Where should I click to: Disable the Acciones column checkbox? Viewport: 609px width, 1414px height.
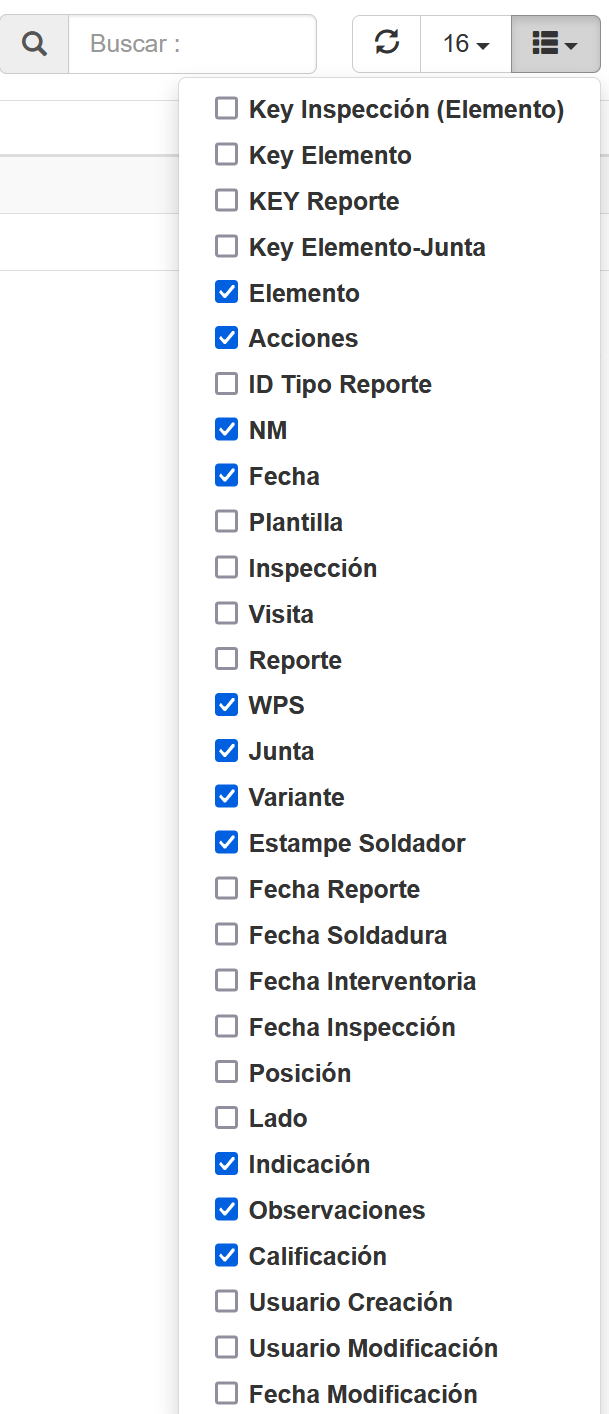[x=227, y=338]
